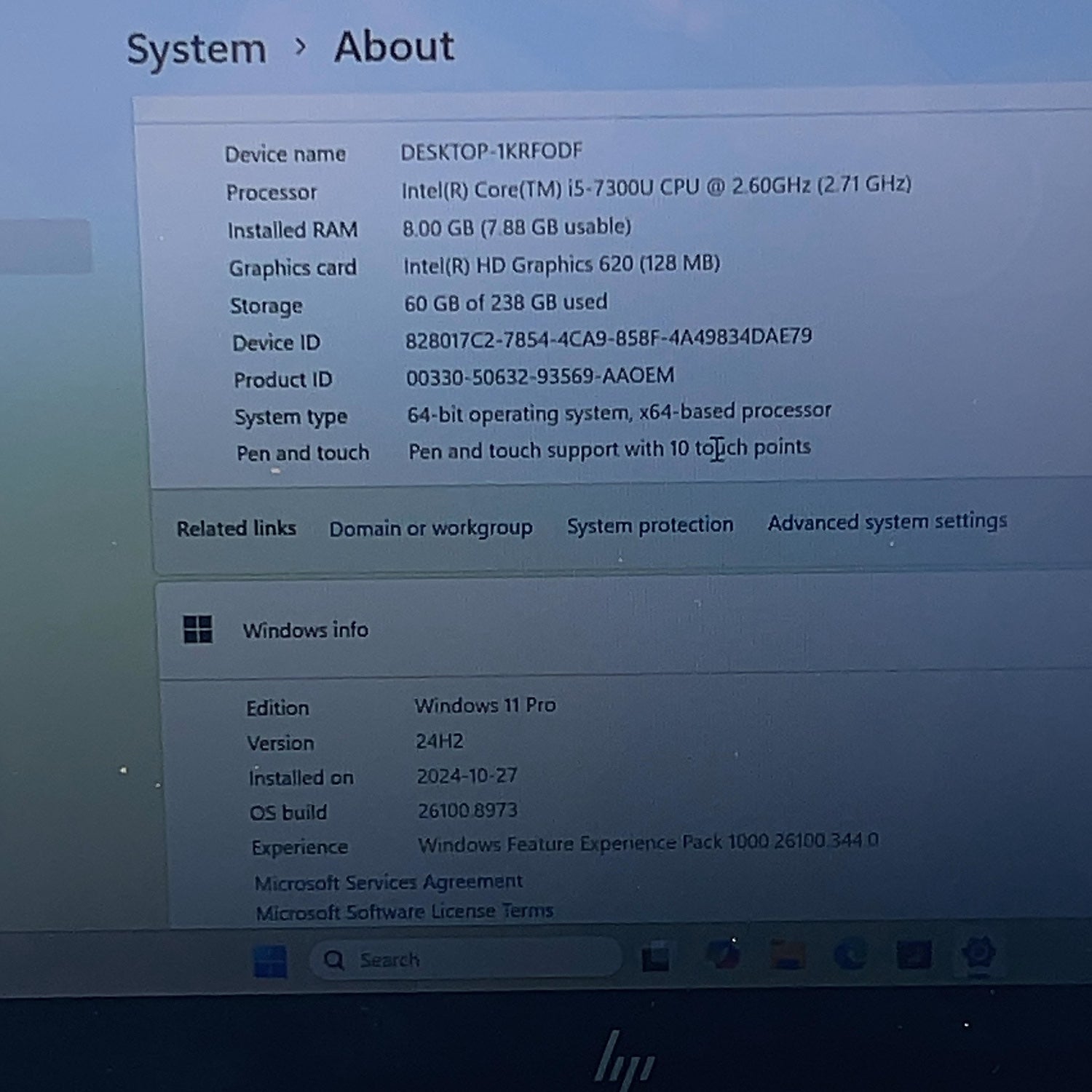Click the 'Processor' label
Screen dimensions: 1092x1092
[x=272, y=193]
